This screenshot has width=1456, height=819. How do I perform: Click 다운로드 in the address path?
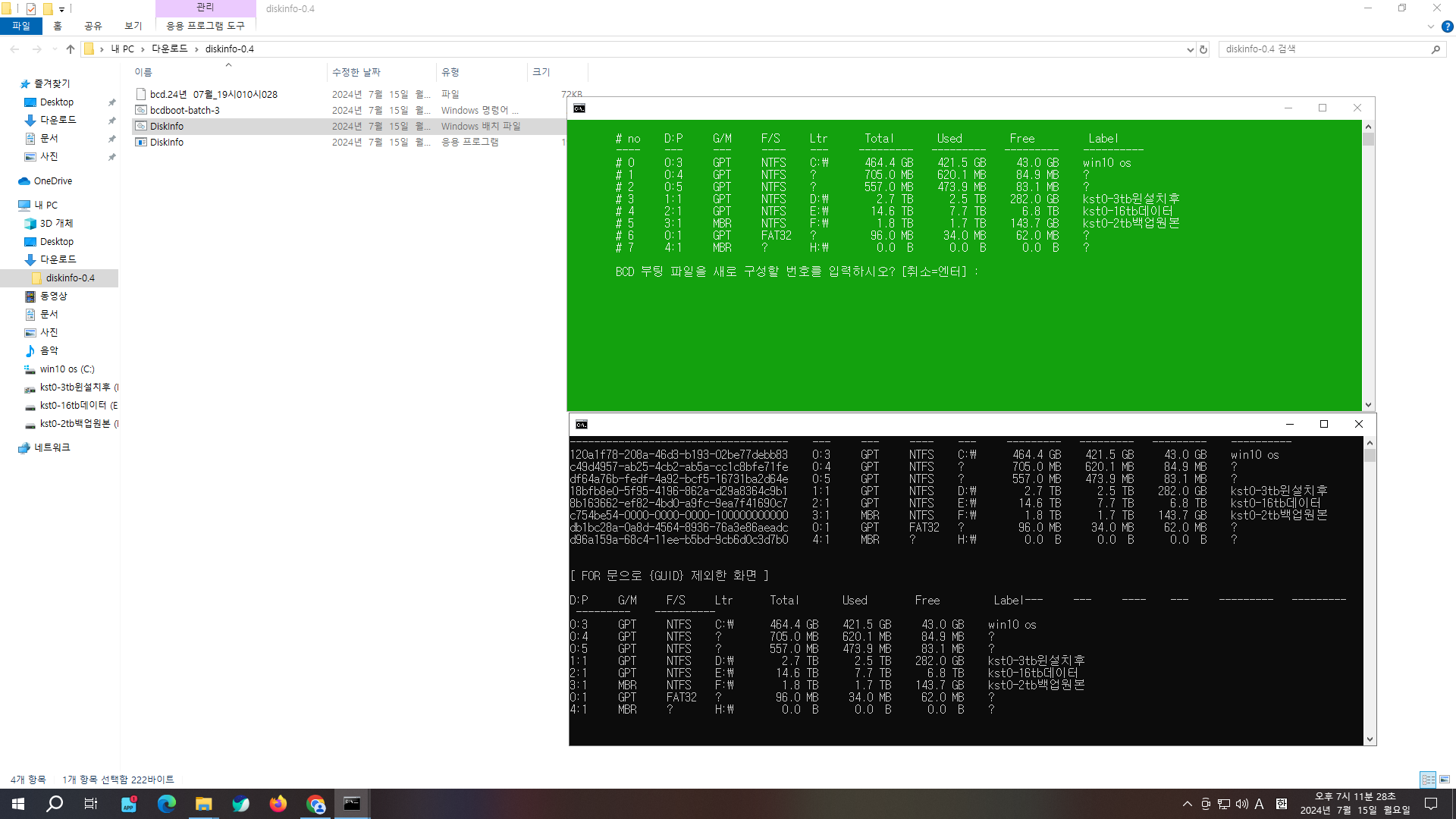(x=169, y=49)
